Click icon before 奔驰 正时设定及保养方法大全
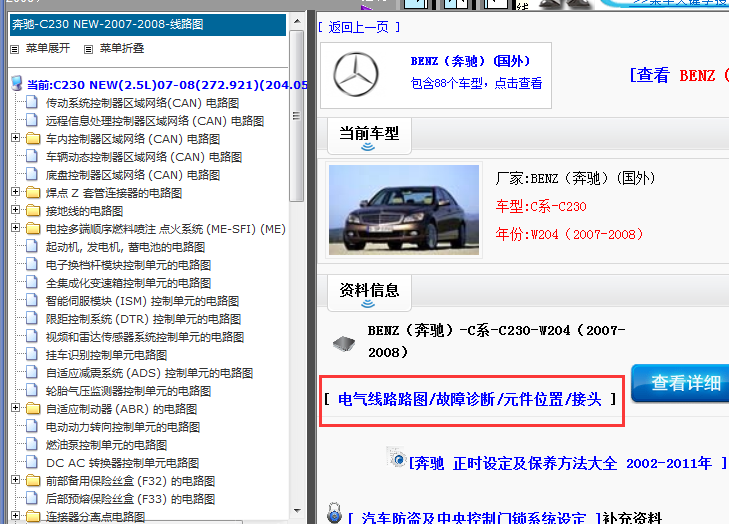This screenshot has width=729, height=524. pyautogui.click(x=397, y=458)
